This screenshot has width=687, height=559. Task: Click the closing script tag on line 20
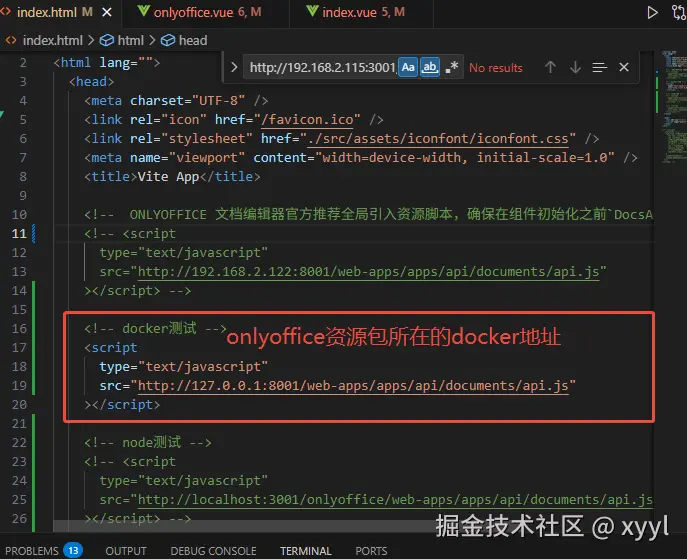click(x=123, y=405)
